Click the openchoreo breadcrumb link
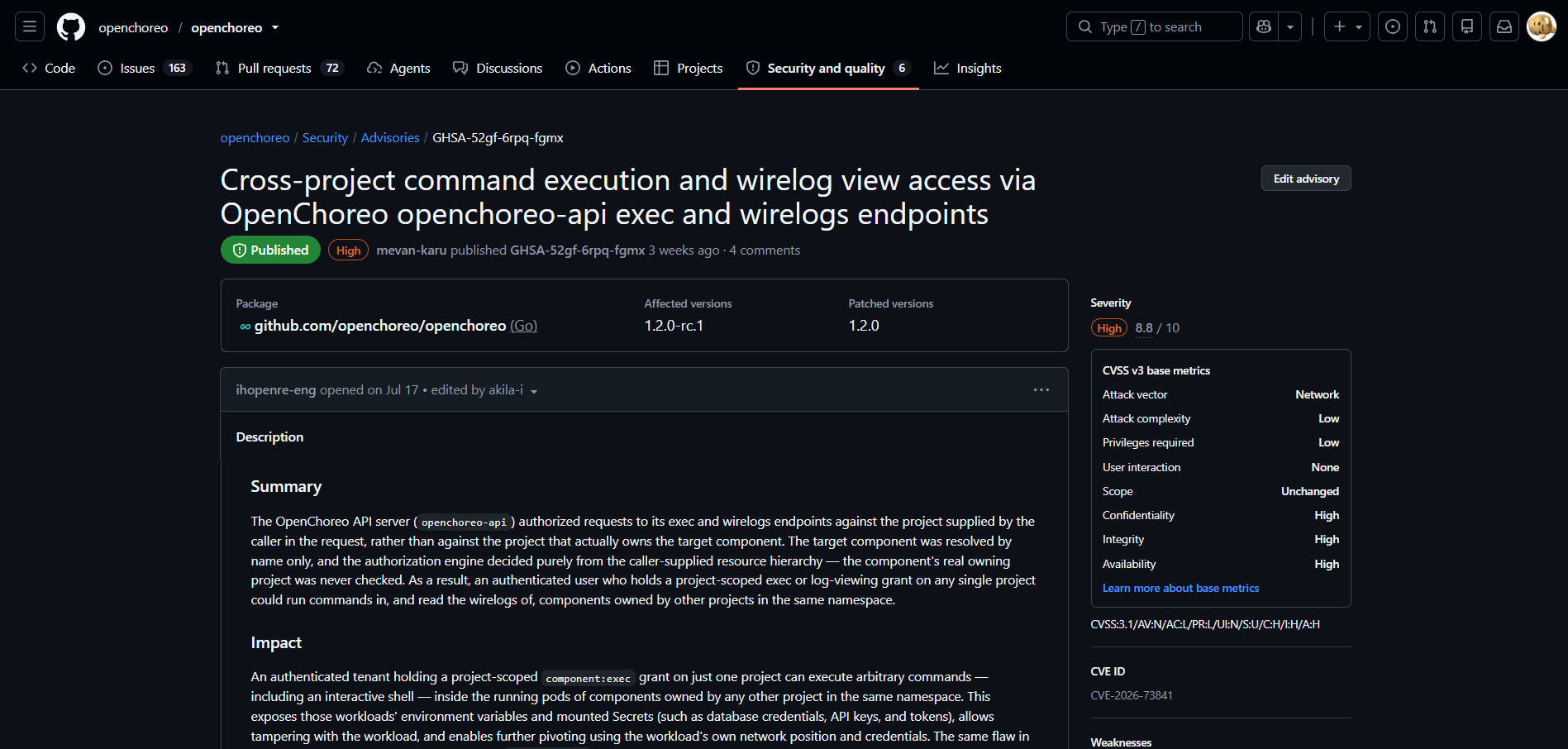 255,138
